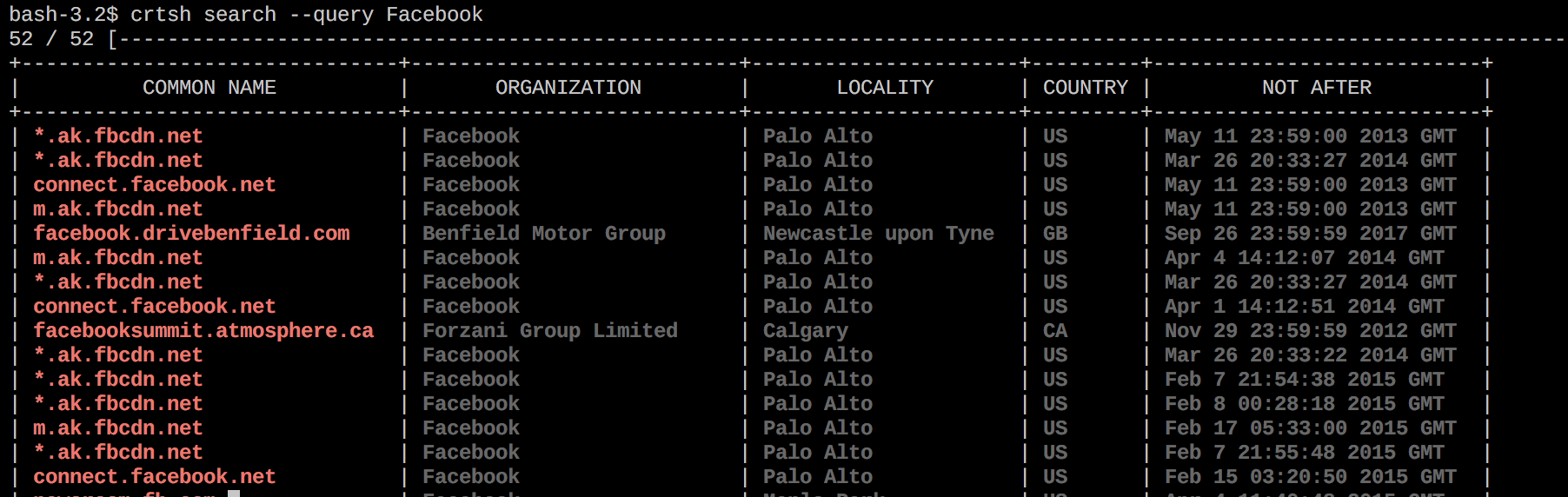This screenshot has width=1568, height=497.
Task: Click the '52 / 52' progress counter
Action: coord(51,39)
